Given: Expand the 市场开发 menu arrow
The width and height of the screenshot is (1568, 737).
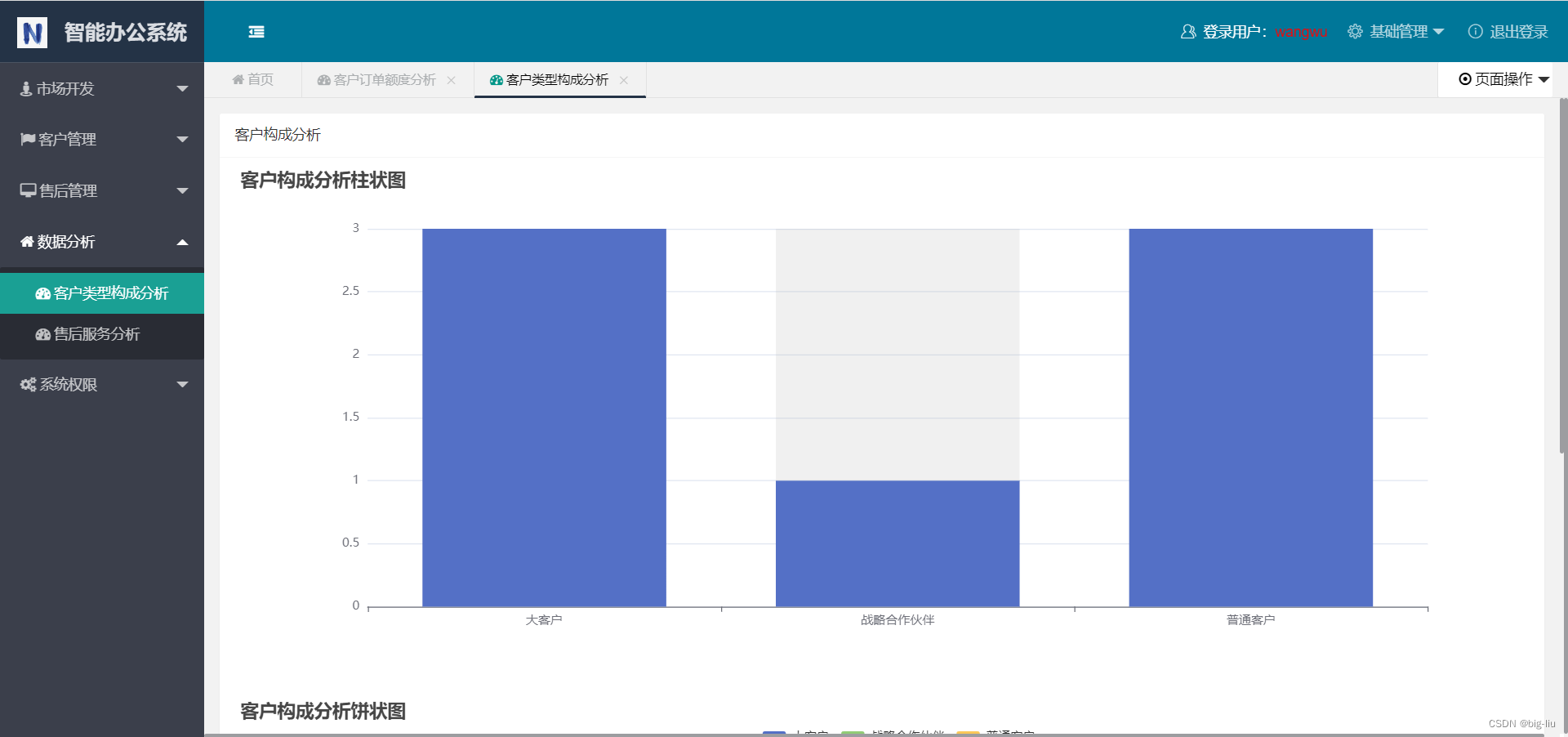Looking at the screenshot, I should click(182, 88).
